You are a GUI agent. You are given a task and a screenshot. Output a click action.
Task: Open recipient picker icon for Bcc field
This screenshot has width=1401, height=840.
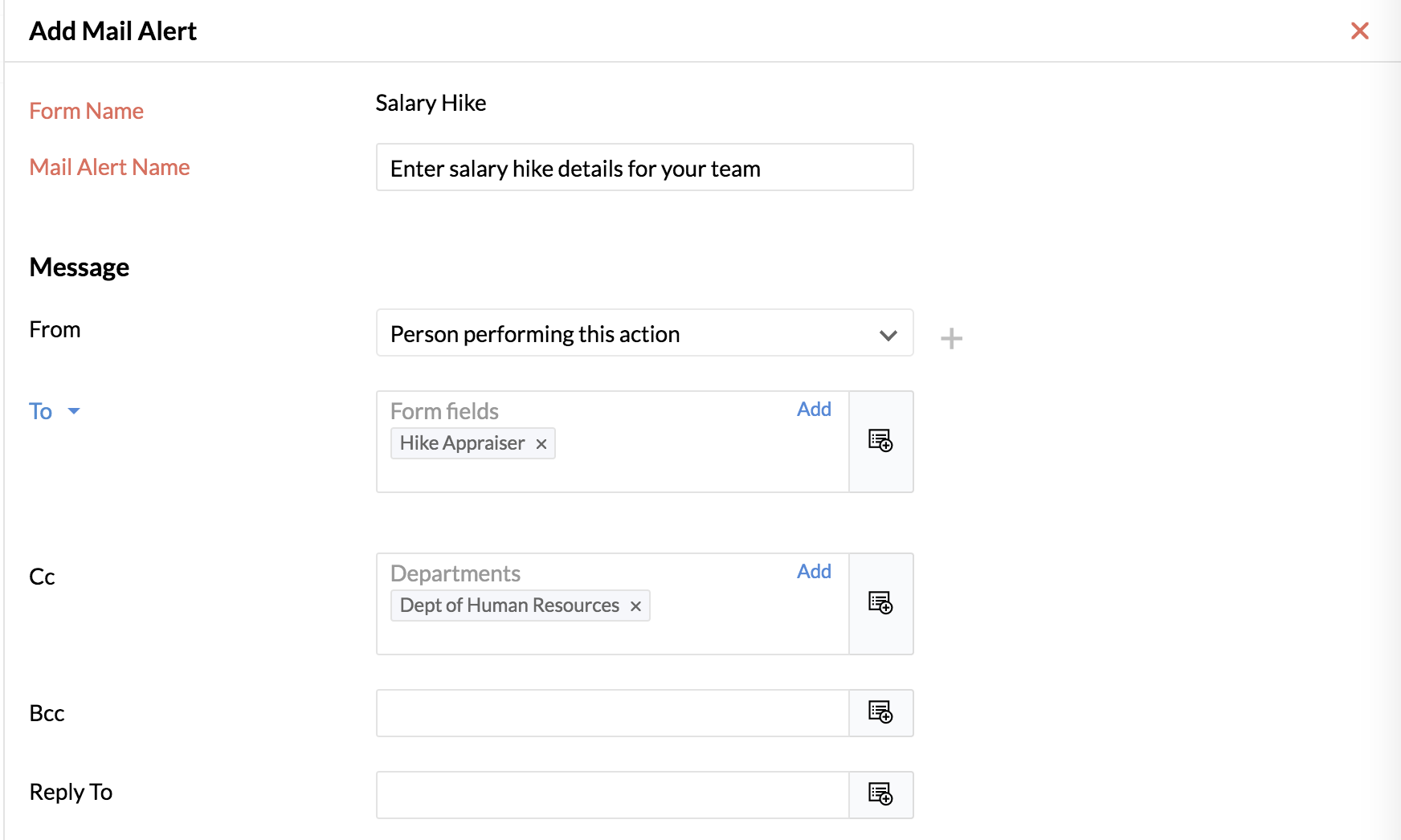pos(880,712)
